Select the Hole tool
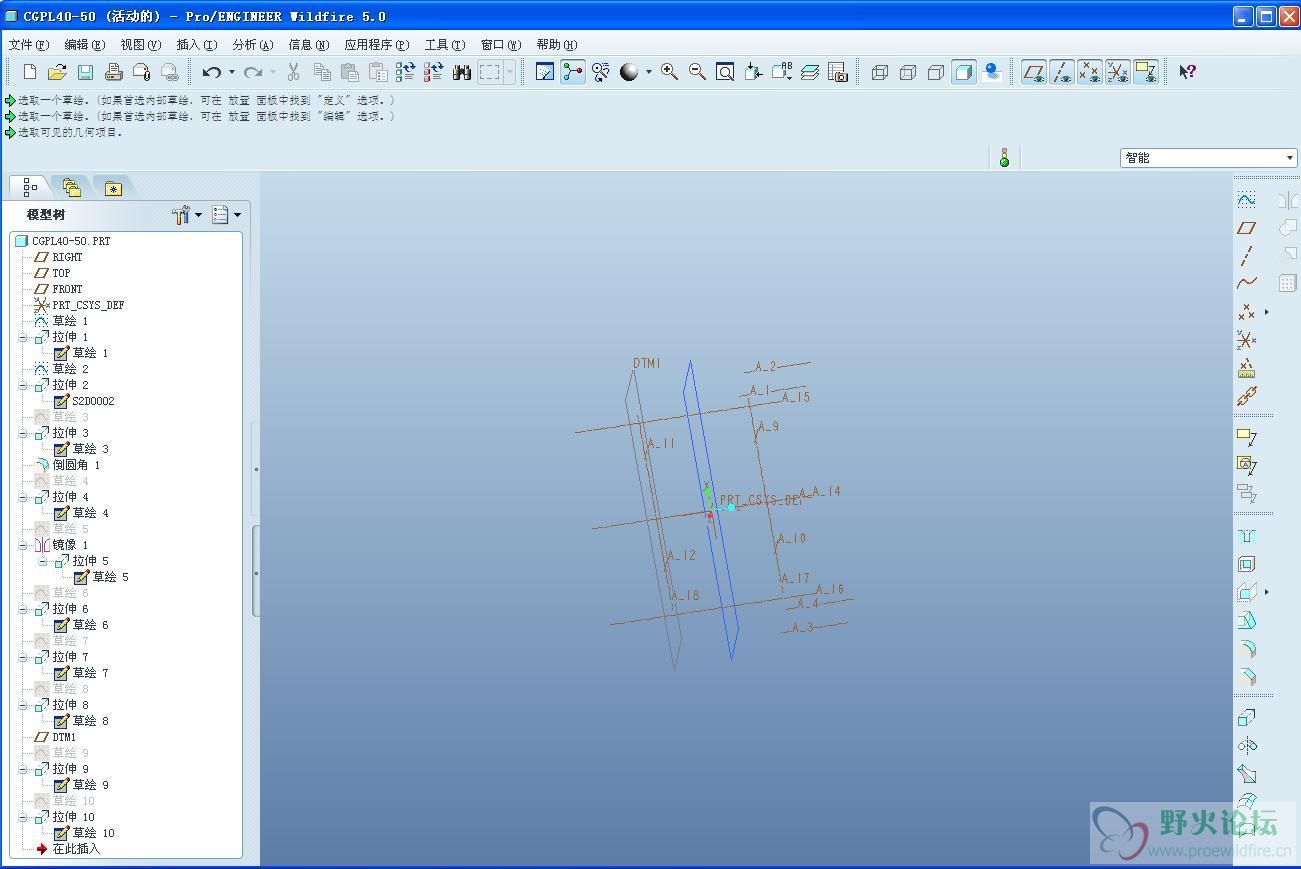 pyautogui.click(x=1246, y=536)
